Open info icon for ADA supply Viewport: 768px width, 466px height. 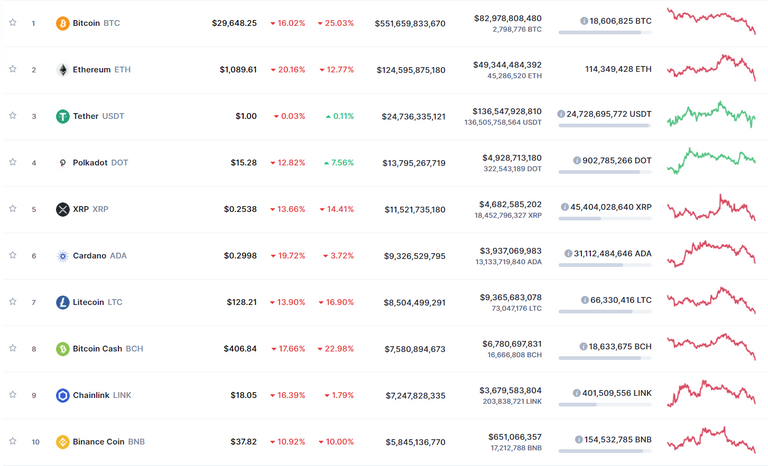point(568,253)
